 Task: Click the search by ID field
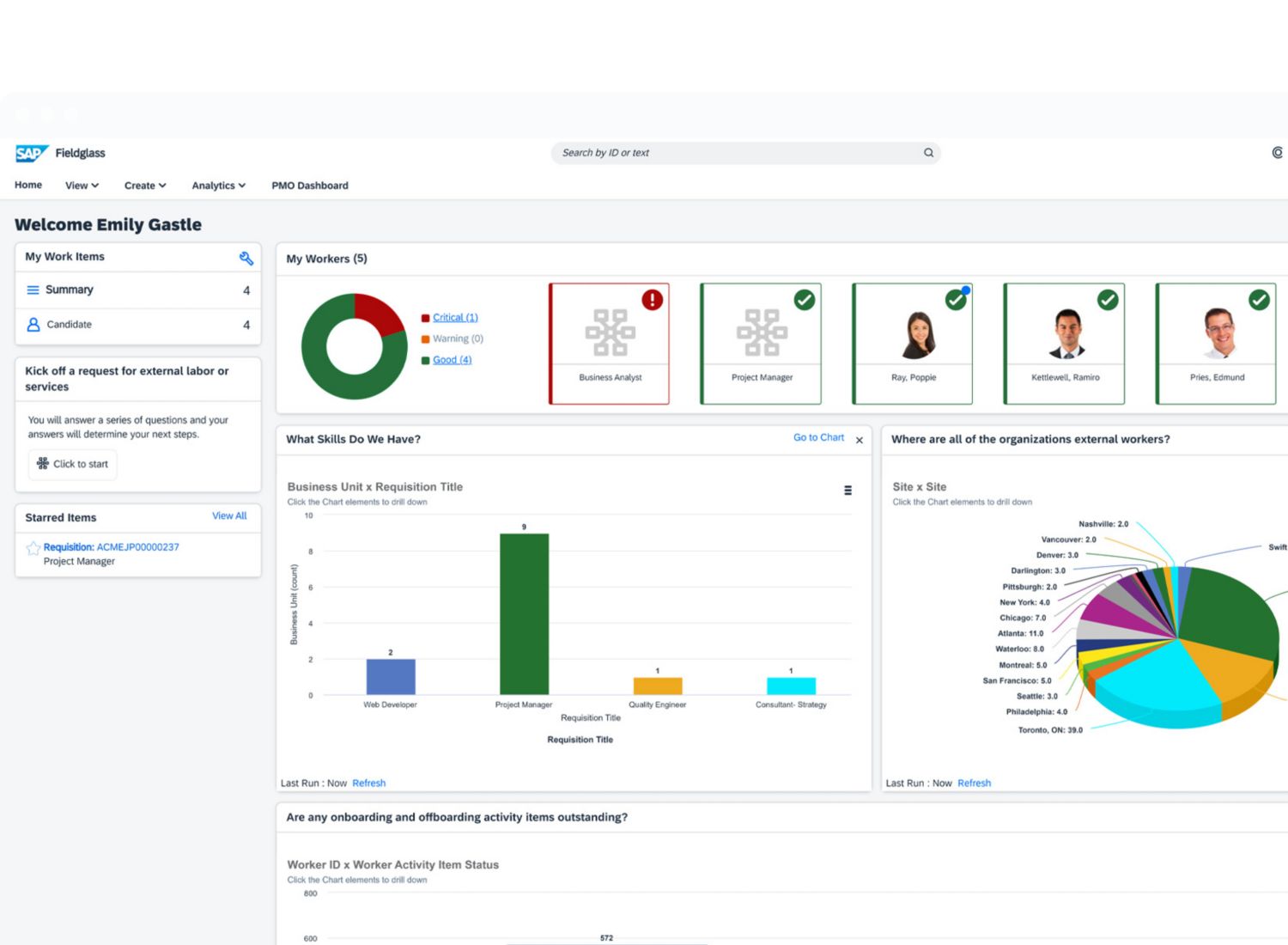[x=738, y=153]
